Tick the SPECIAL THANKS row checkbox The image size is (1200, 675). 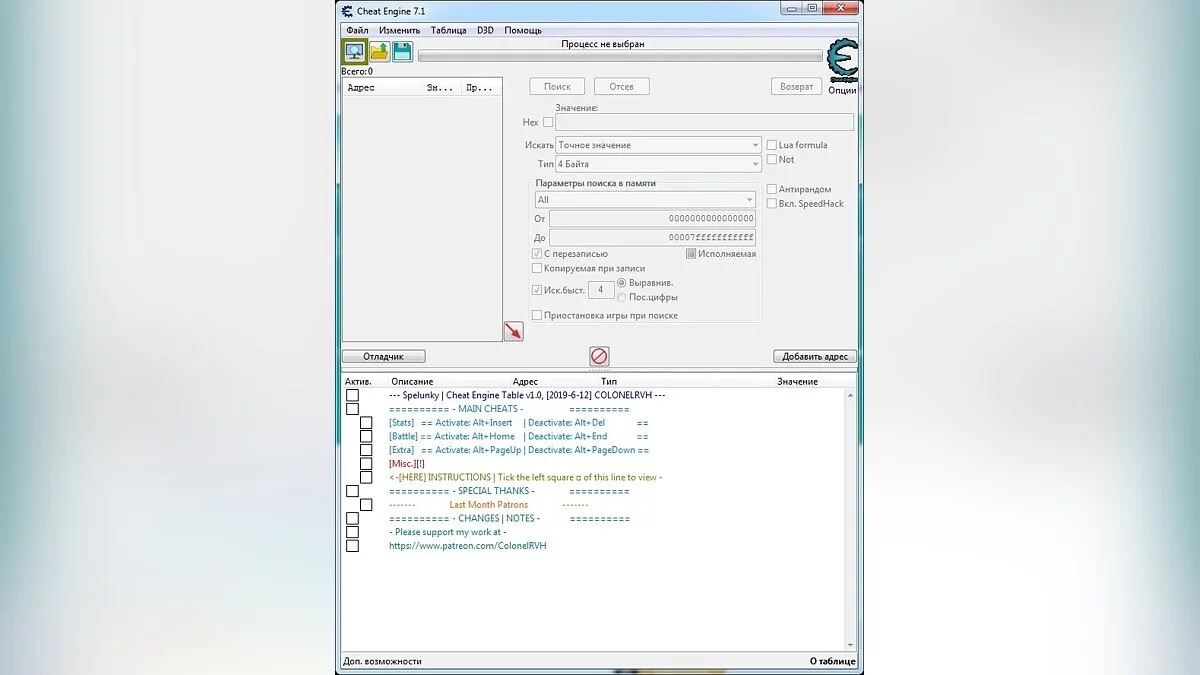(352, 491)
